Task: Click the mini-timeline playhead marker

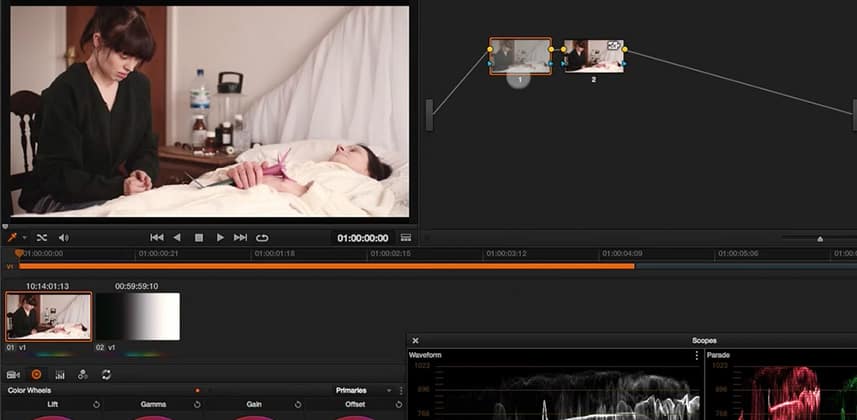Action: coord(19,254)
